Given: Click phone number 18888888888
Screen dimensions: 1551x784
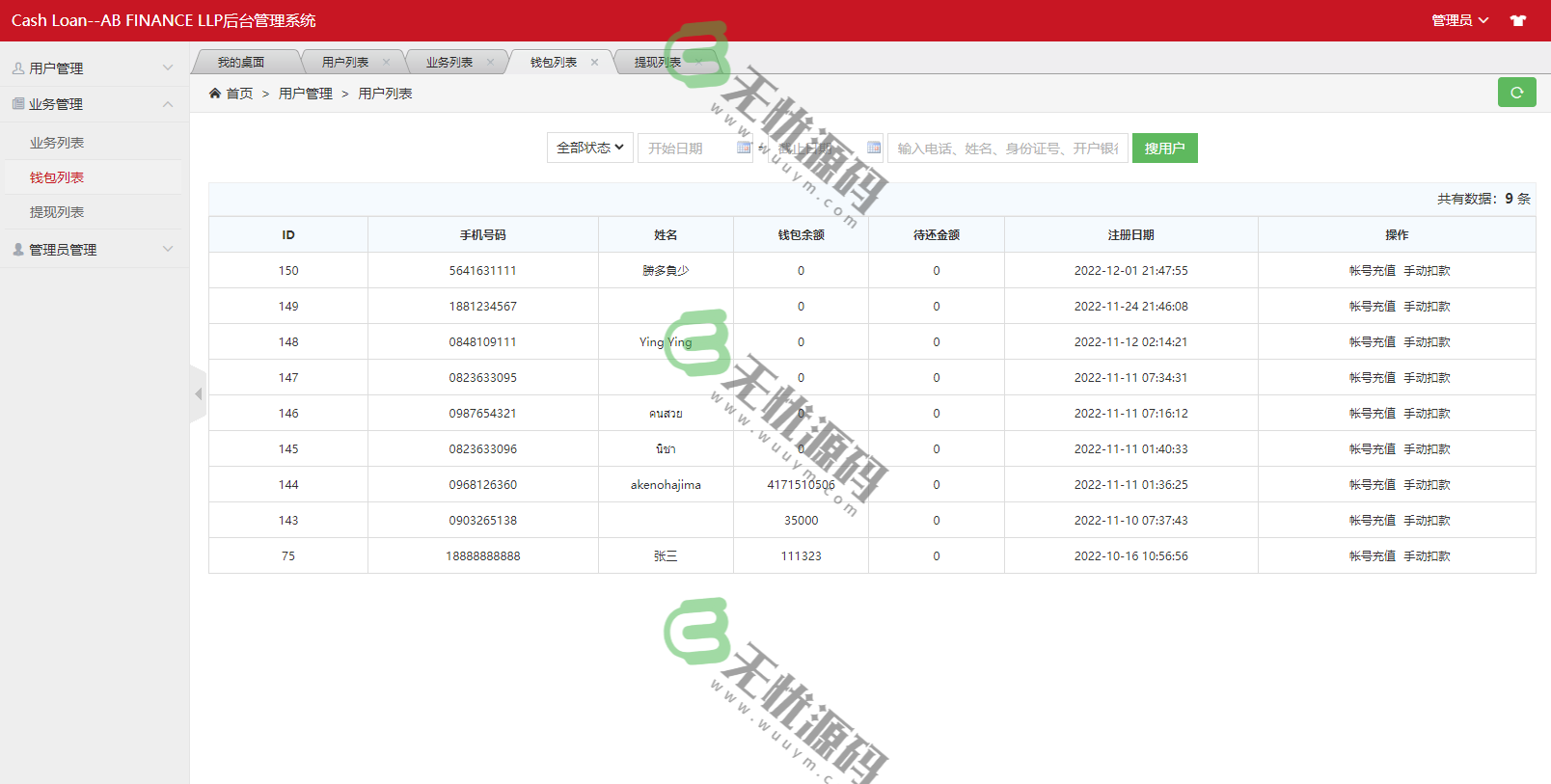Looking at the screenshot, I should click(483, 555).
